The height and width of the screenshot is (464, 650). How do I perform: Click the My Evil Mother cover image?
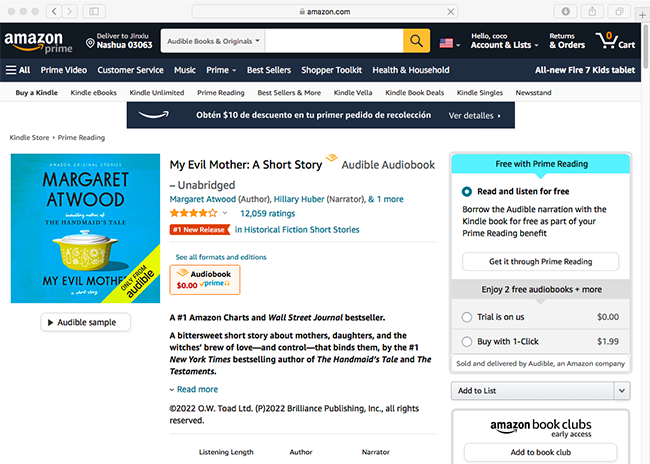coord(85,228)
